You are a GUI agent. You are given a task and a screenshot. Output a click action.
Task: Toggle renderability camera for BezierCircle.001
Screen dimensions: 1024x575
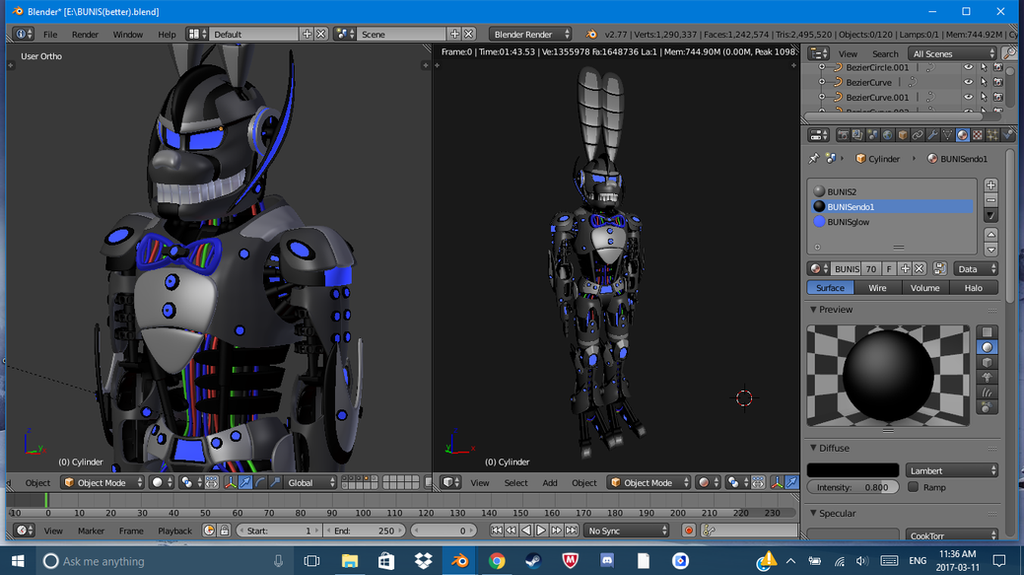(998, 67)
